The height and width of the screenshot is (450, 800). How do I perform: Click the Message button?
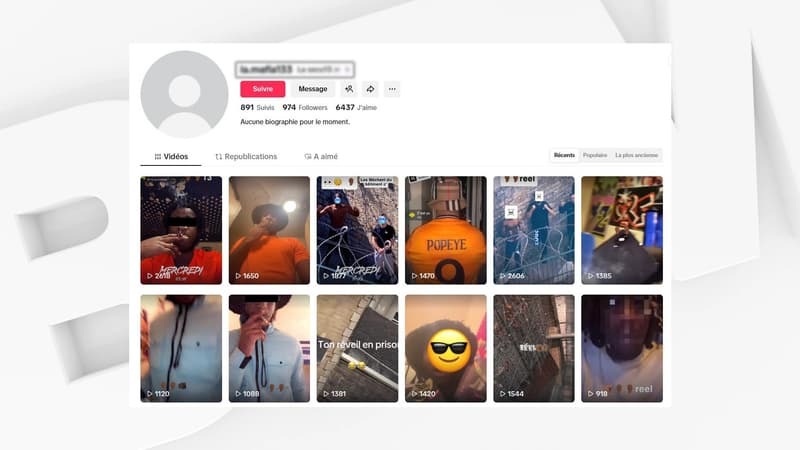[313, 89]
